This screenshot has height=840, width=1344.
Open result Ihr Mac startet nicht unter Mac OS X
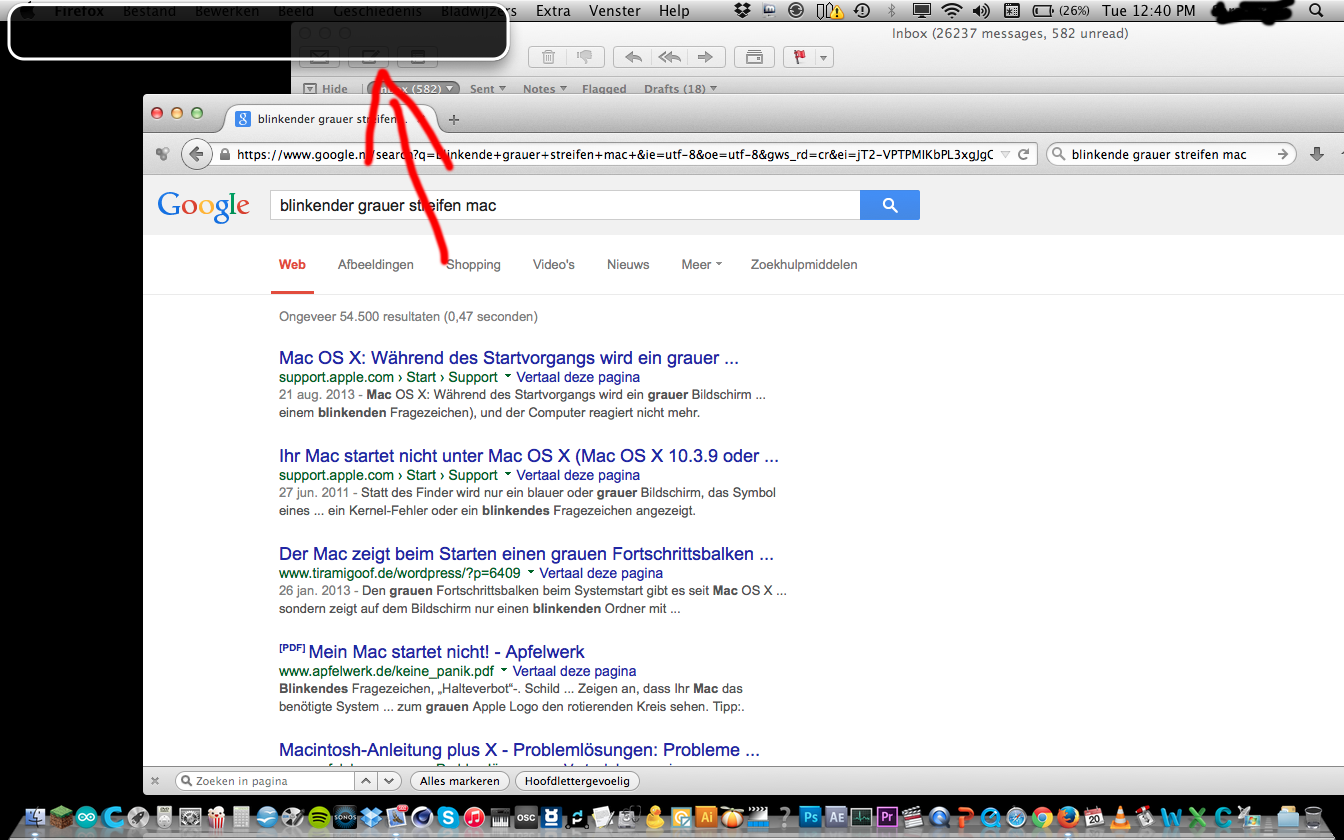[x=529, y=456]
